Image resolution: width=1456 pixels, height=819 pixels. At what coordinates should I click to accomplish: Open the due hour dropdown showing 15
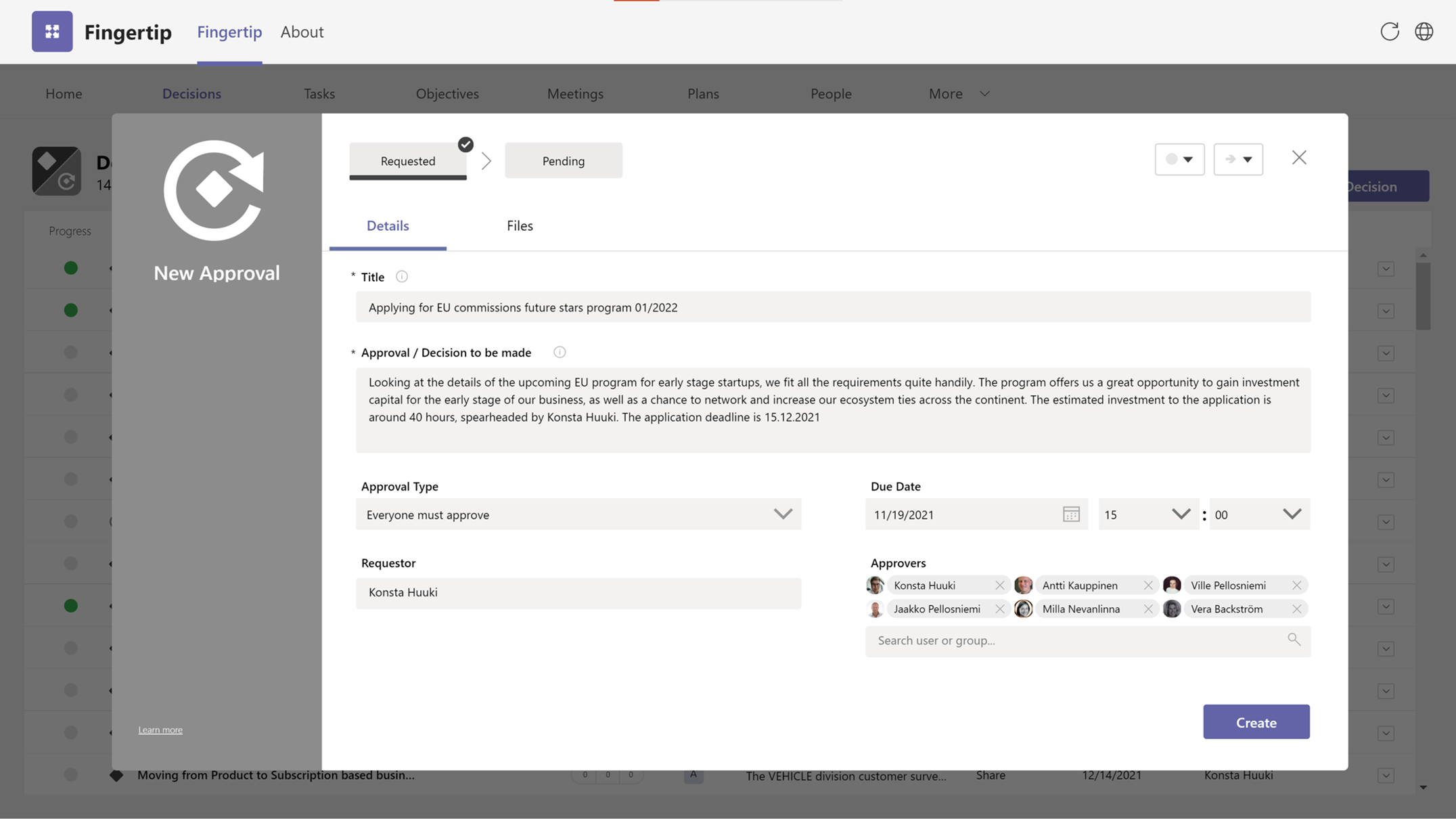pyautogui.click(x=1149, y=514)
